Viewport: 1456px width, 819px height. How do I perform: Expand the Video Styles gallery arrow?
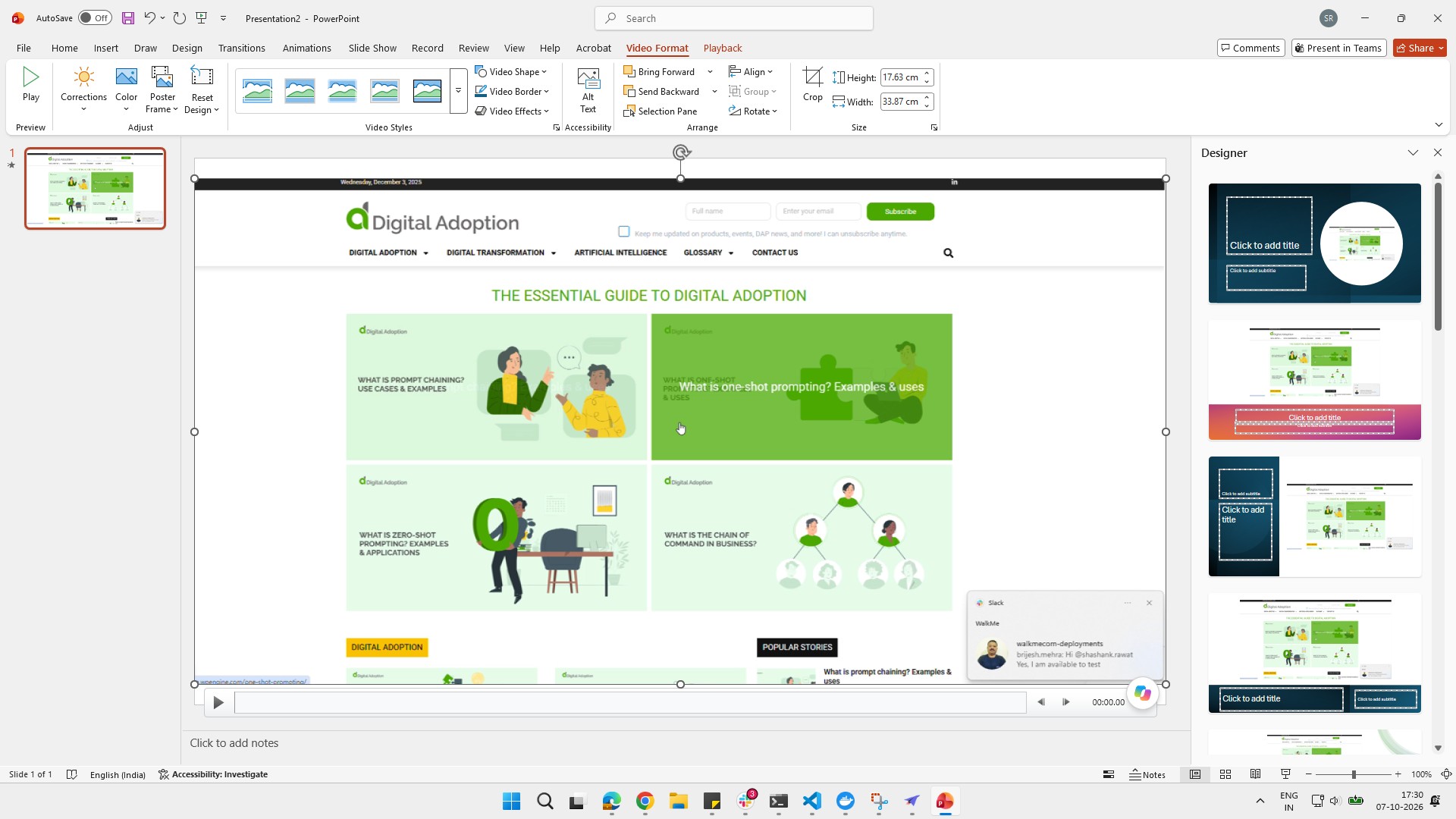[458, 91]
